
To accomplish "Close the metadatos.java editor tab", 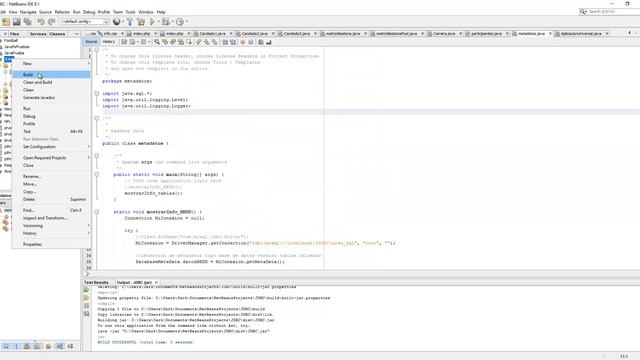I will click(x=550, y=33).
